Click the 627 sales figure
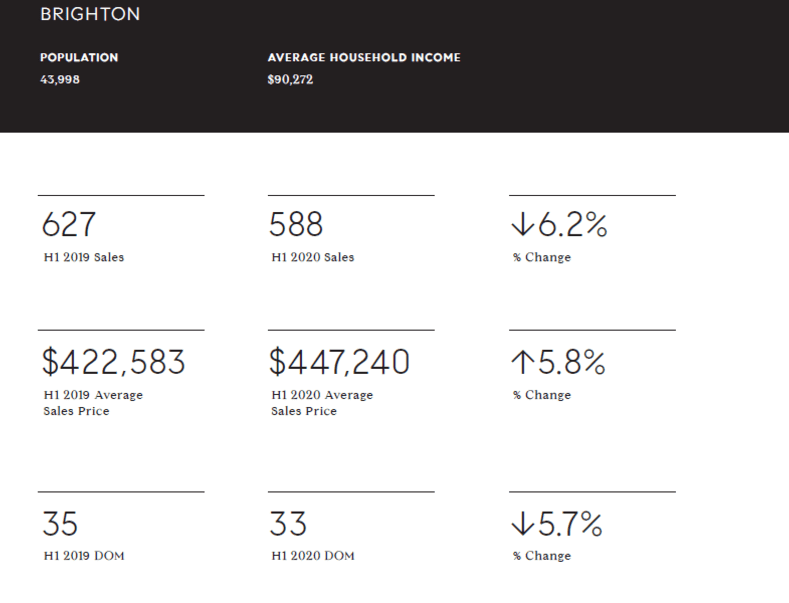The height and width of the screenshot is (603, 789). pyautogui.click(x=69, y=224)
